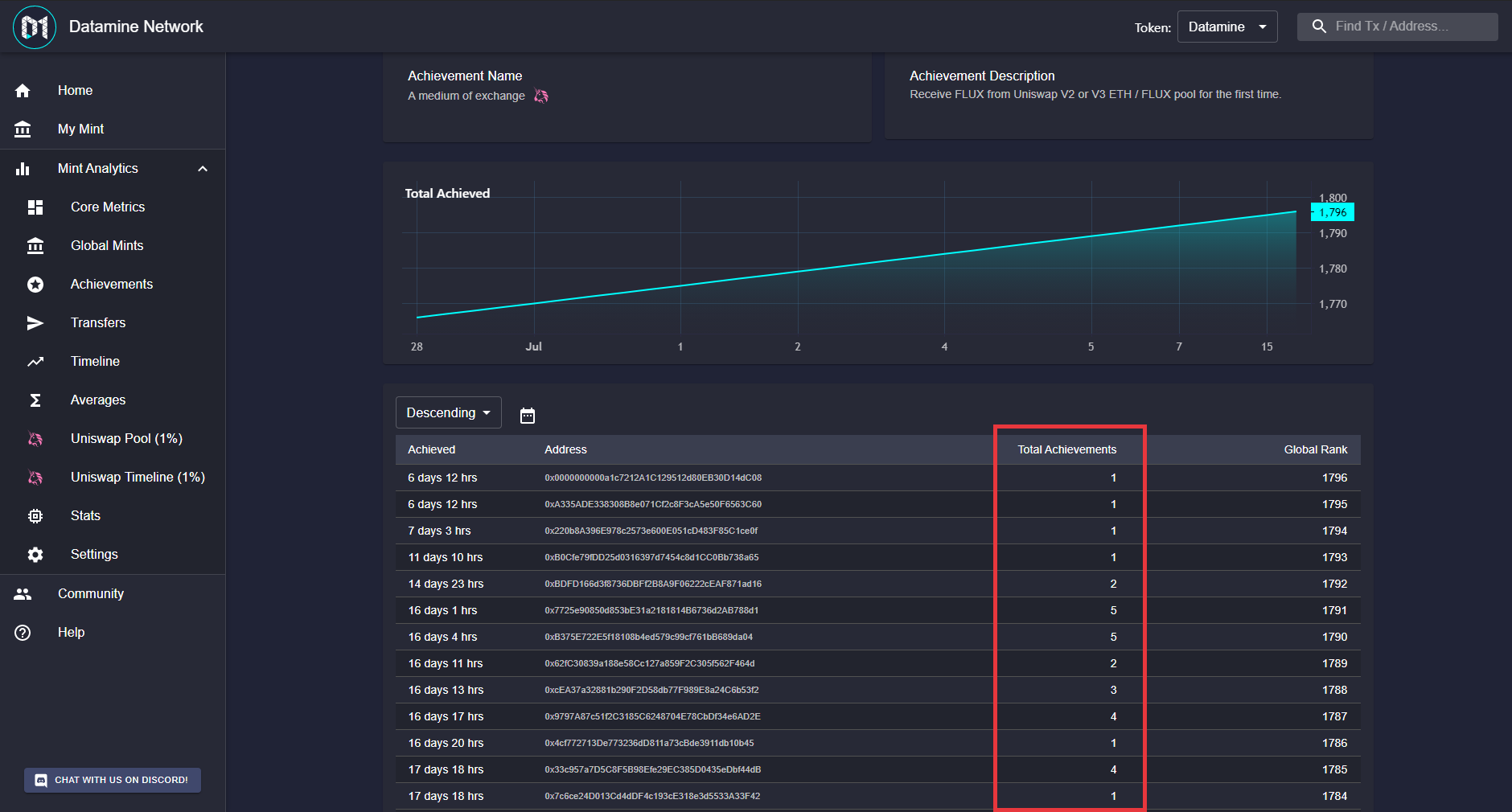Click Chat With Us On Discord button

[x=113, y=781]
